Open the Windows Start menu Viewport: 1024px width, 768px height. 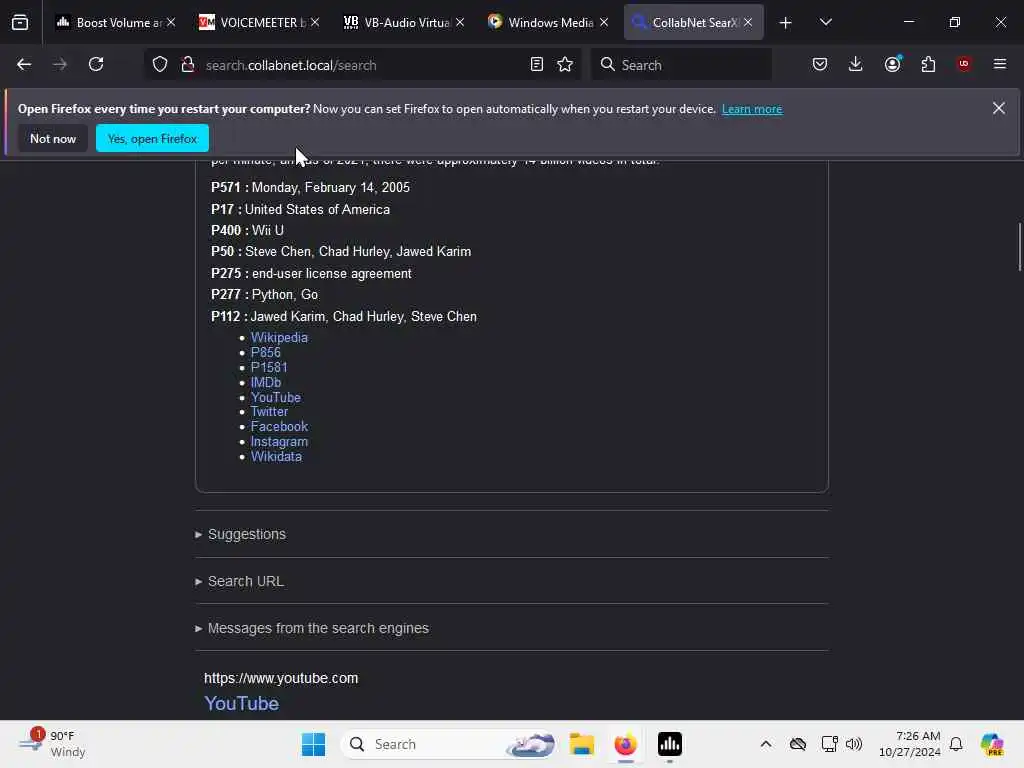[313, 744]
